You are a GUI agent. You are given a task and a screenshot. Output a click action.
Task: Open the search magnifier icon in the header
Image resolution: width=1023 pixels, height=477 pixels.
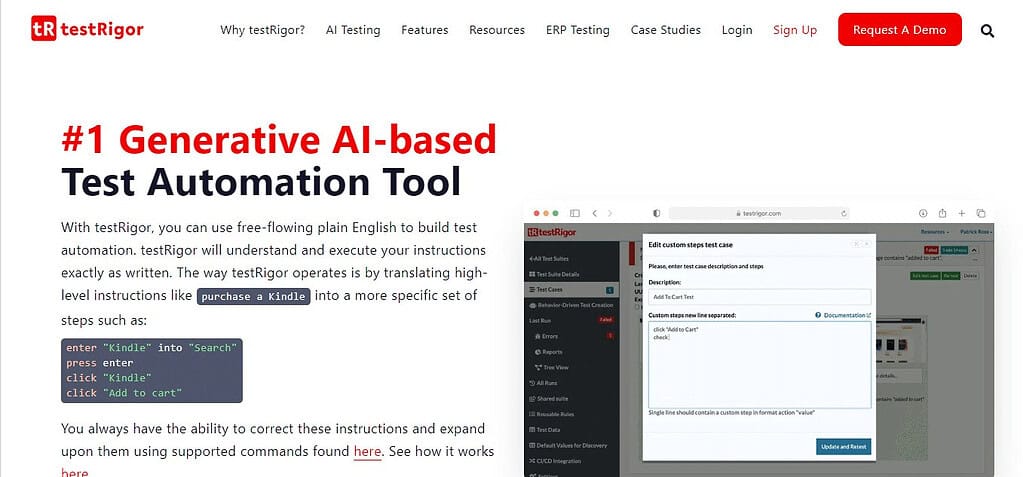click(987, 31)
